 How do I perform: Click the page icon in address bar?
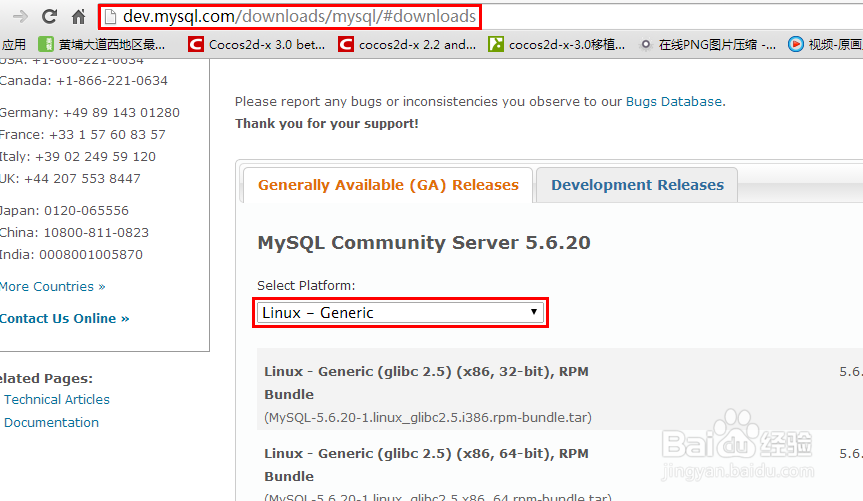(x=111, y=17)
